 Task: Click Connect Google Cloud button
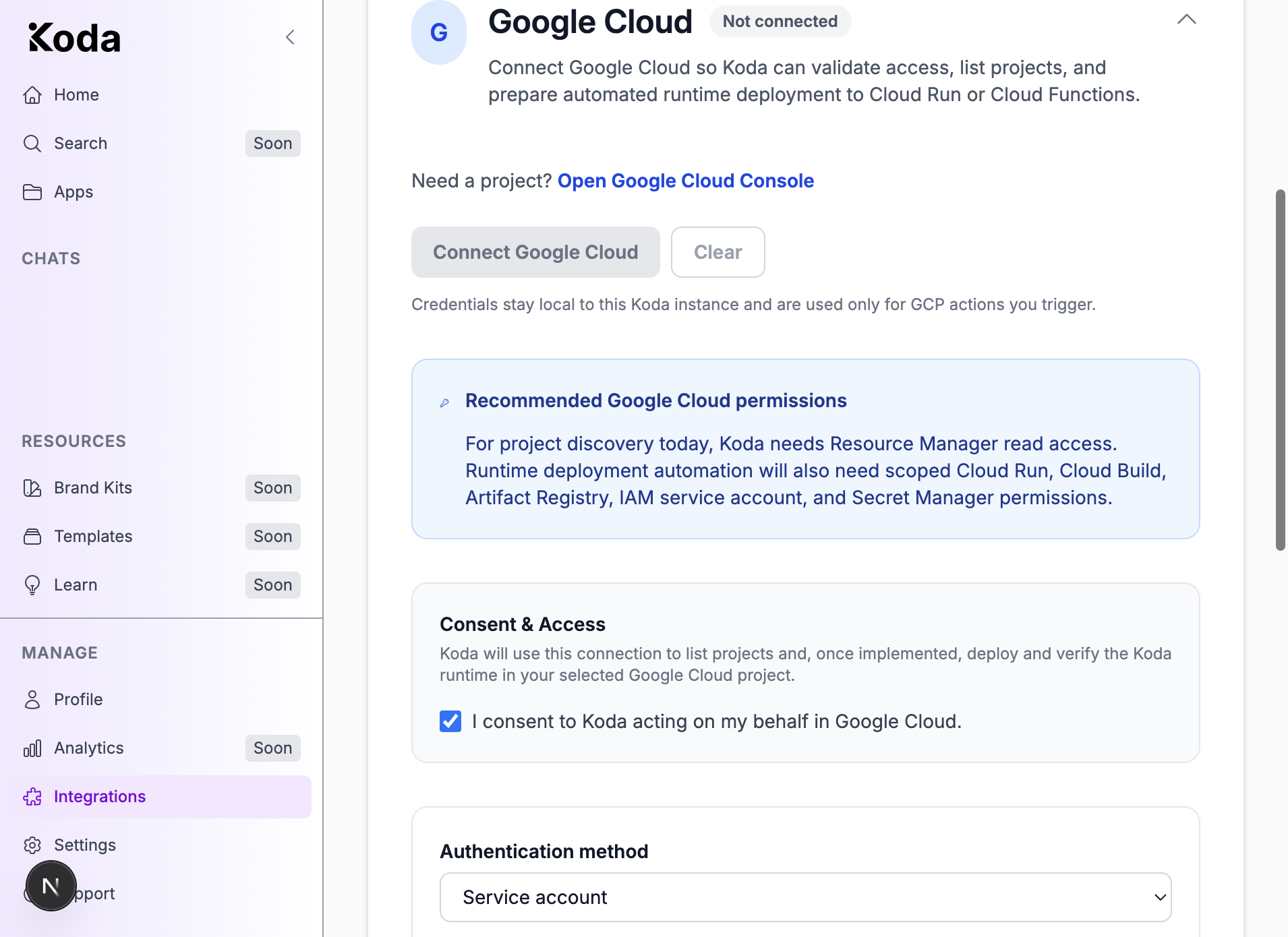click(x=535, y=252)
